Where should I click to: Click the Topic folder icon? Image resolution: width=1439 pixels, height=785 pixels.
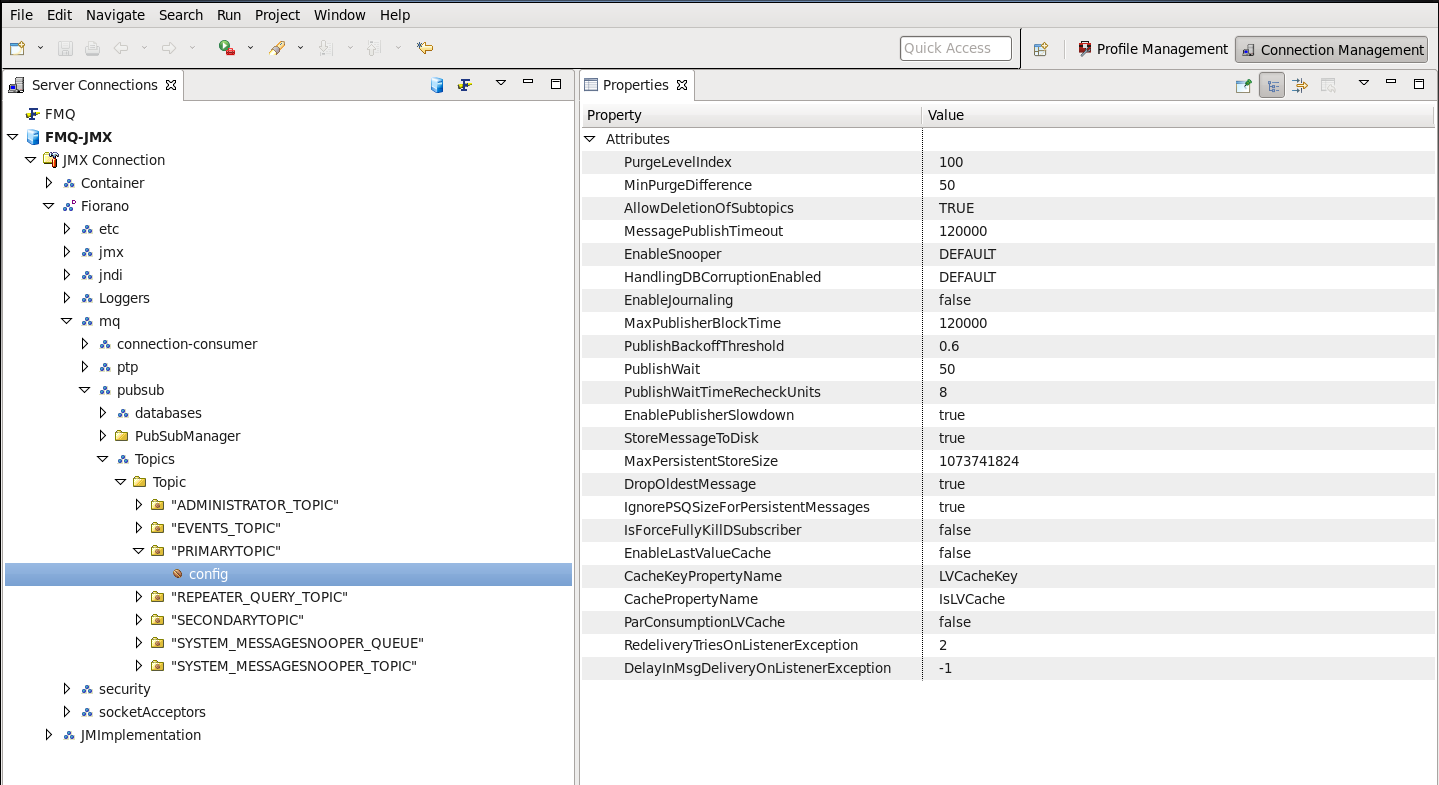click(141, 482)
